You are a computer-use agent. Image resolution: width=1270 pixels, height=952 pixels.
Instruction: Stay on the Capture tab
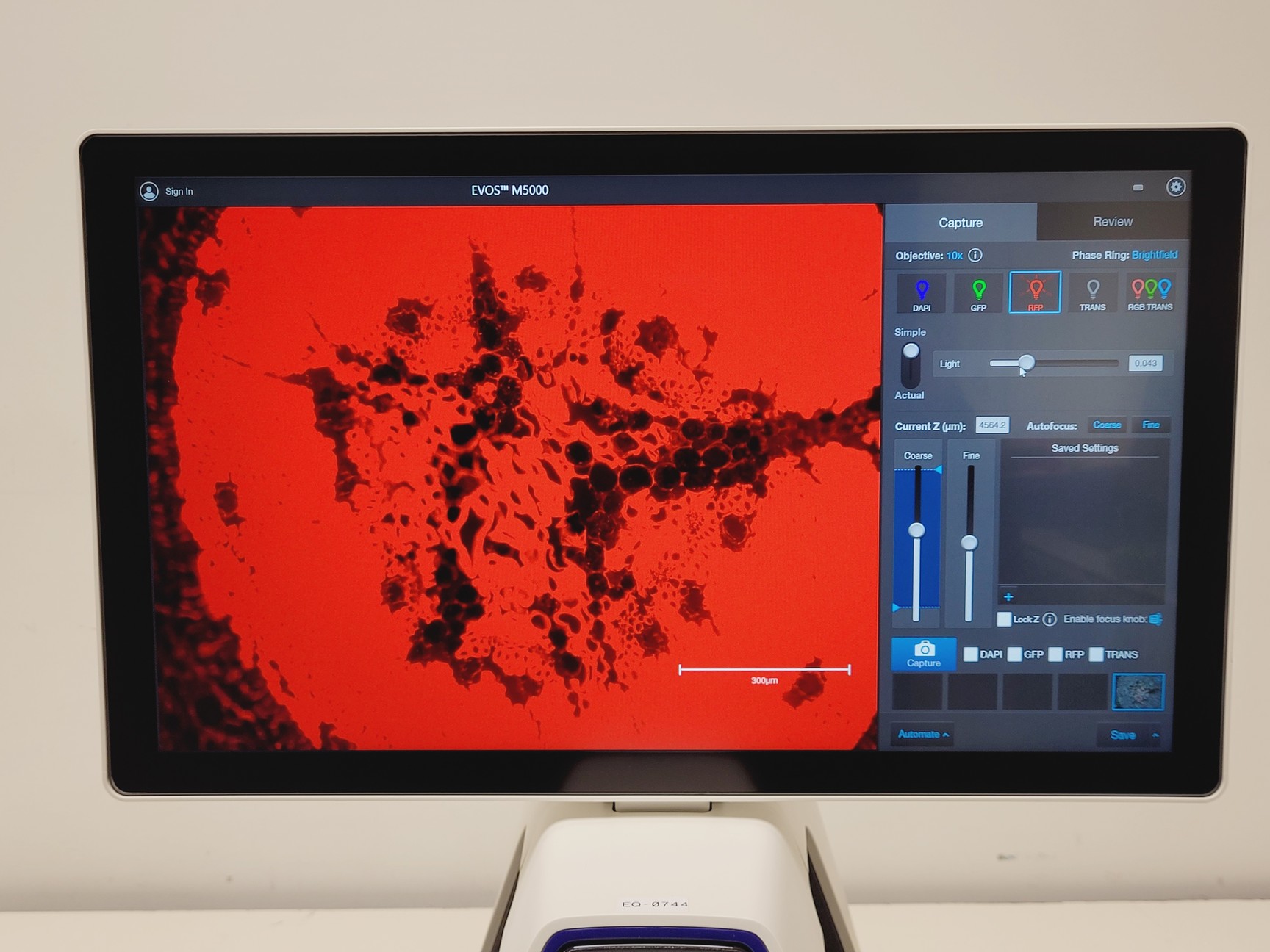coord(960,222)
